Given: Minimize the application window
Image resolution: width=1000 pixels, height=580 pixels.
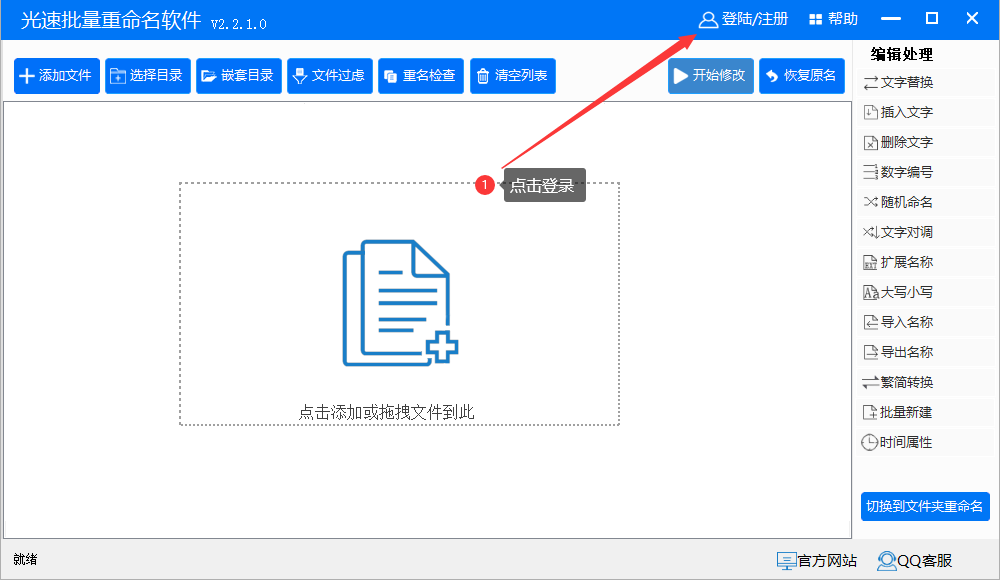Looking at the screenshot, I should [x=891, y=19].
